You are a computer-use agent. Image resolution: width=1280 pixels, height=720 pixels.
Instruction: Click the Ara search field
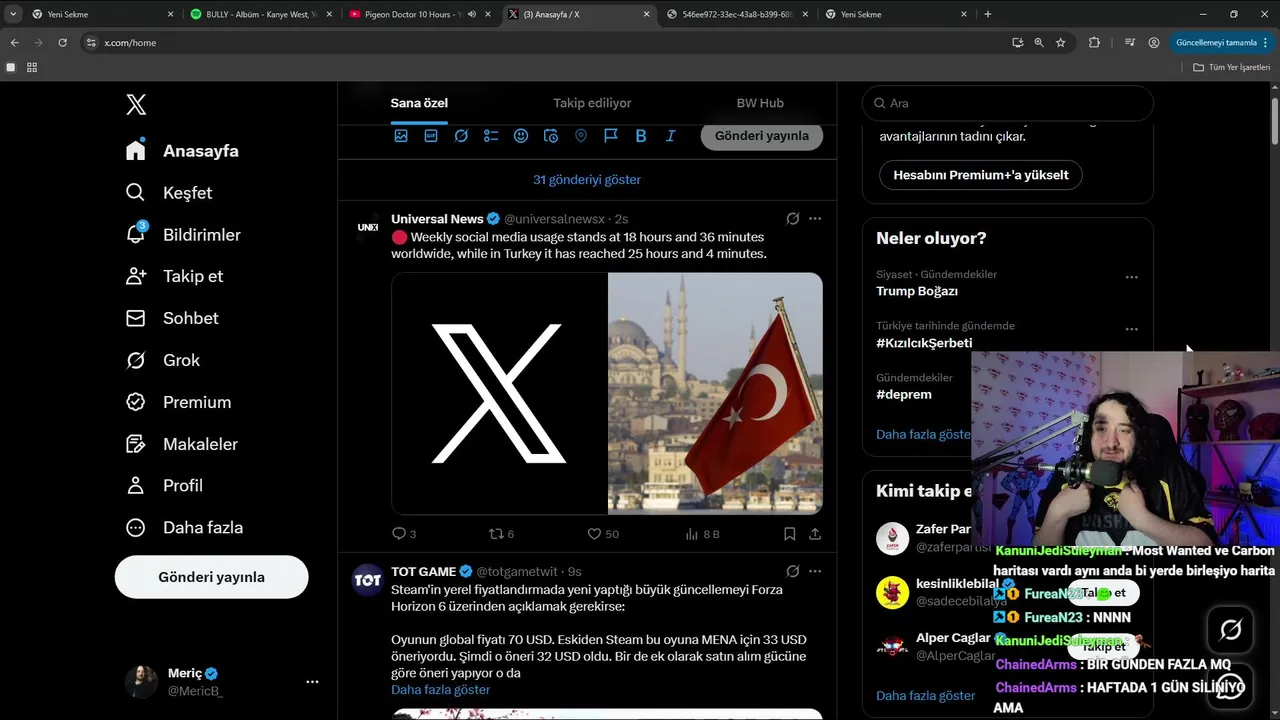pyautogui.click(x=1008, y=103)
